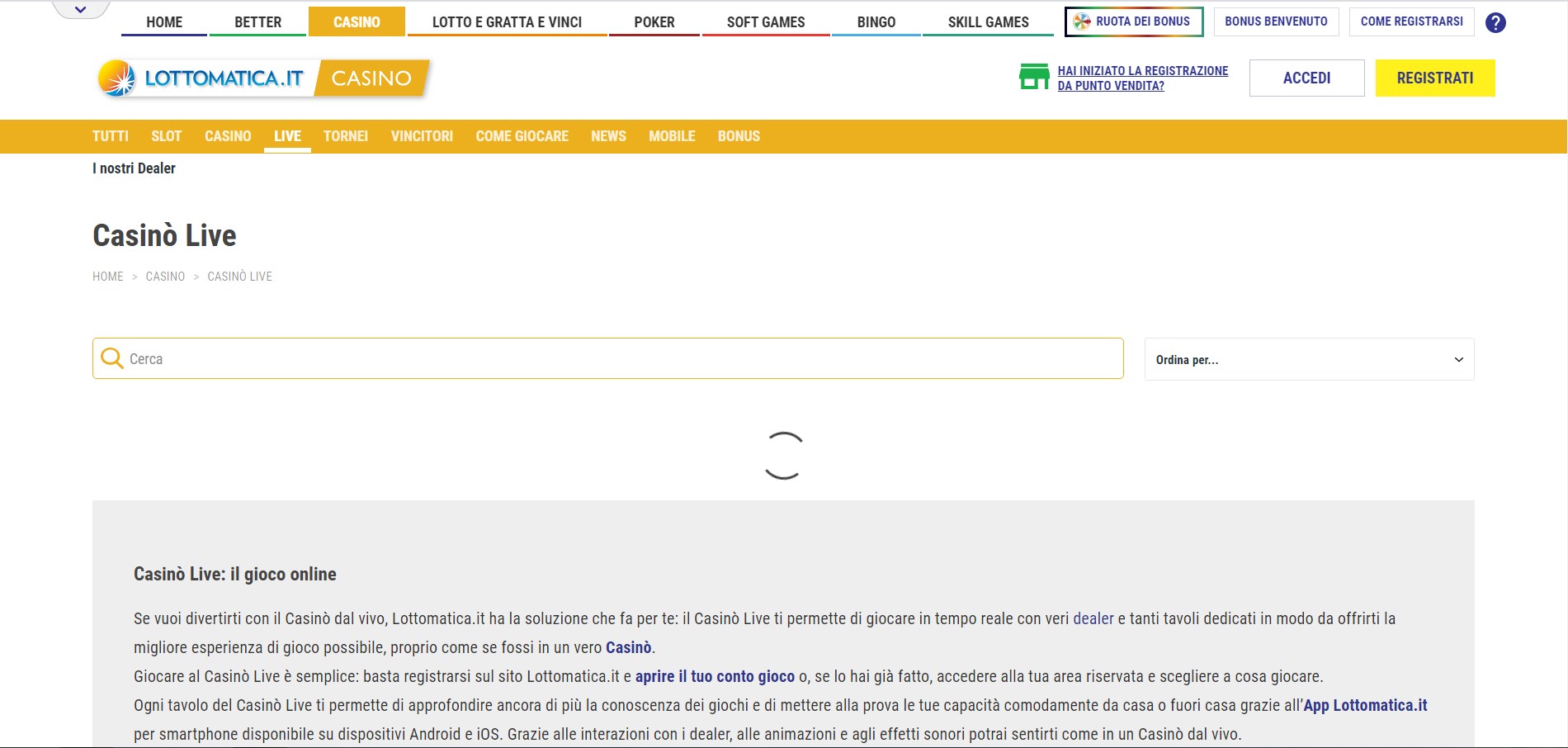Expand the top collapsed chevron tab

pos(80,9)
